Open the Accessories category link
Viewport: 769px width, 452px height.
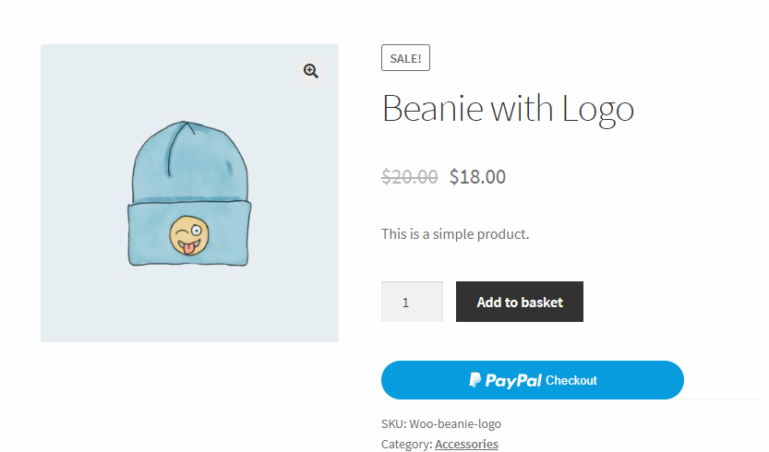tap(466, 444)
